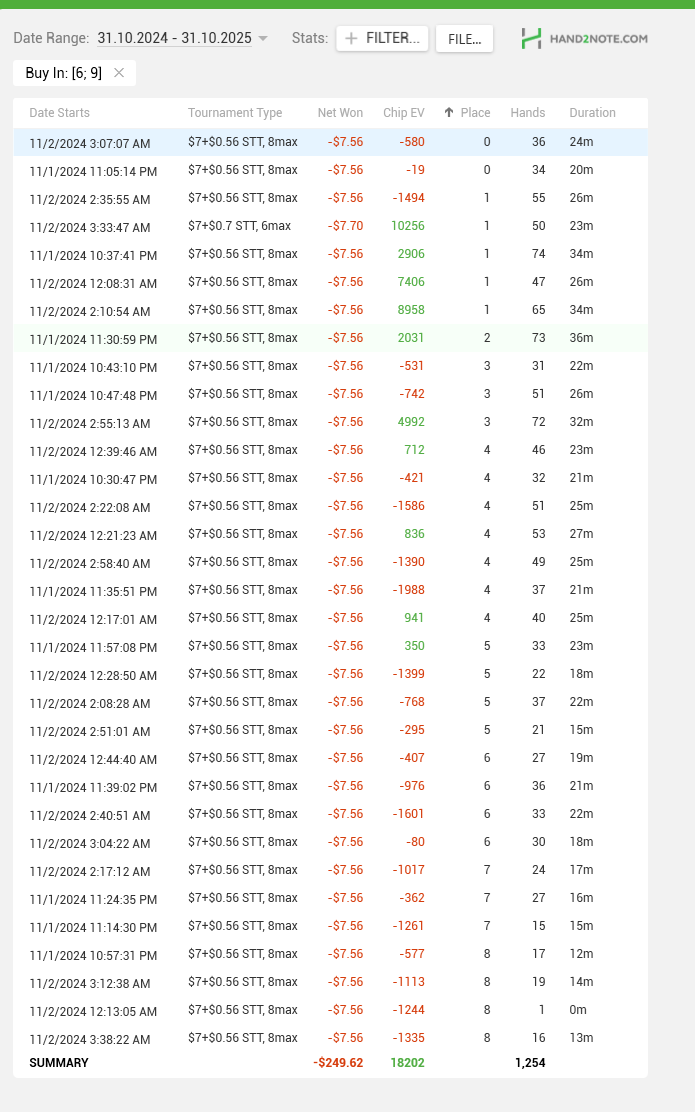Click the Buy In: [6; 9] filter tag

(63, 73)
